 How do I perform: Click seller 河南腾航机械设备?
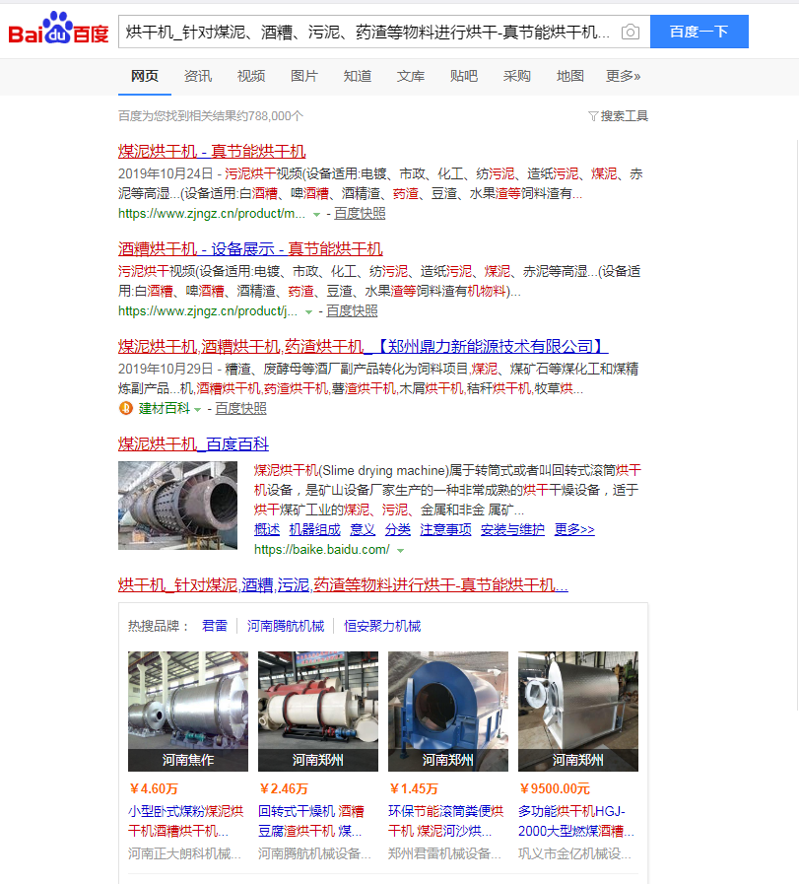[315, 854]
